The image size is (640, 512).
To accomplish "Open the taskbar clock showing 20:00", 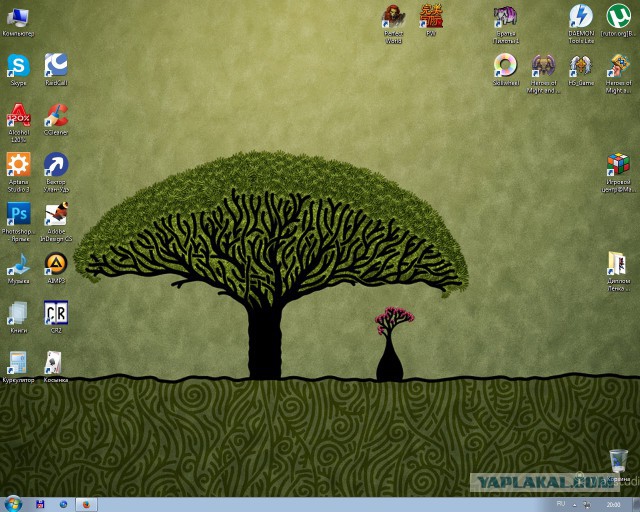I will tap(613, 505).
